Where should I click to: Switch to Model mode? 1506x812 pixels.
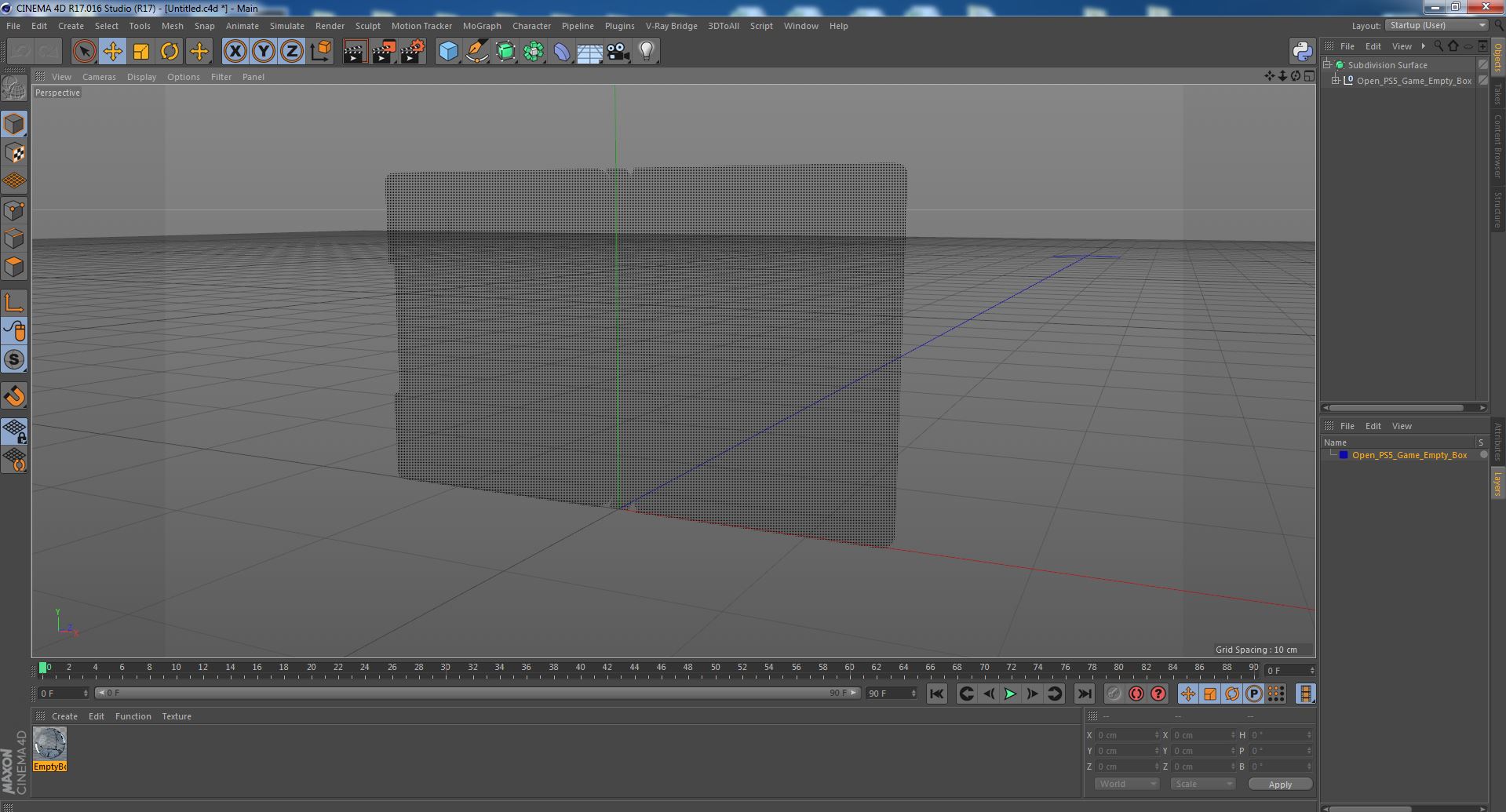[14, 125]
